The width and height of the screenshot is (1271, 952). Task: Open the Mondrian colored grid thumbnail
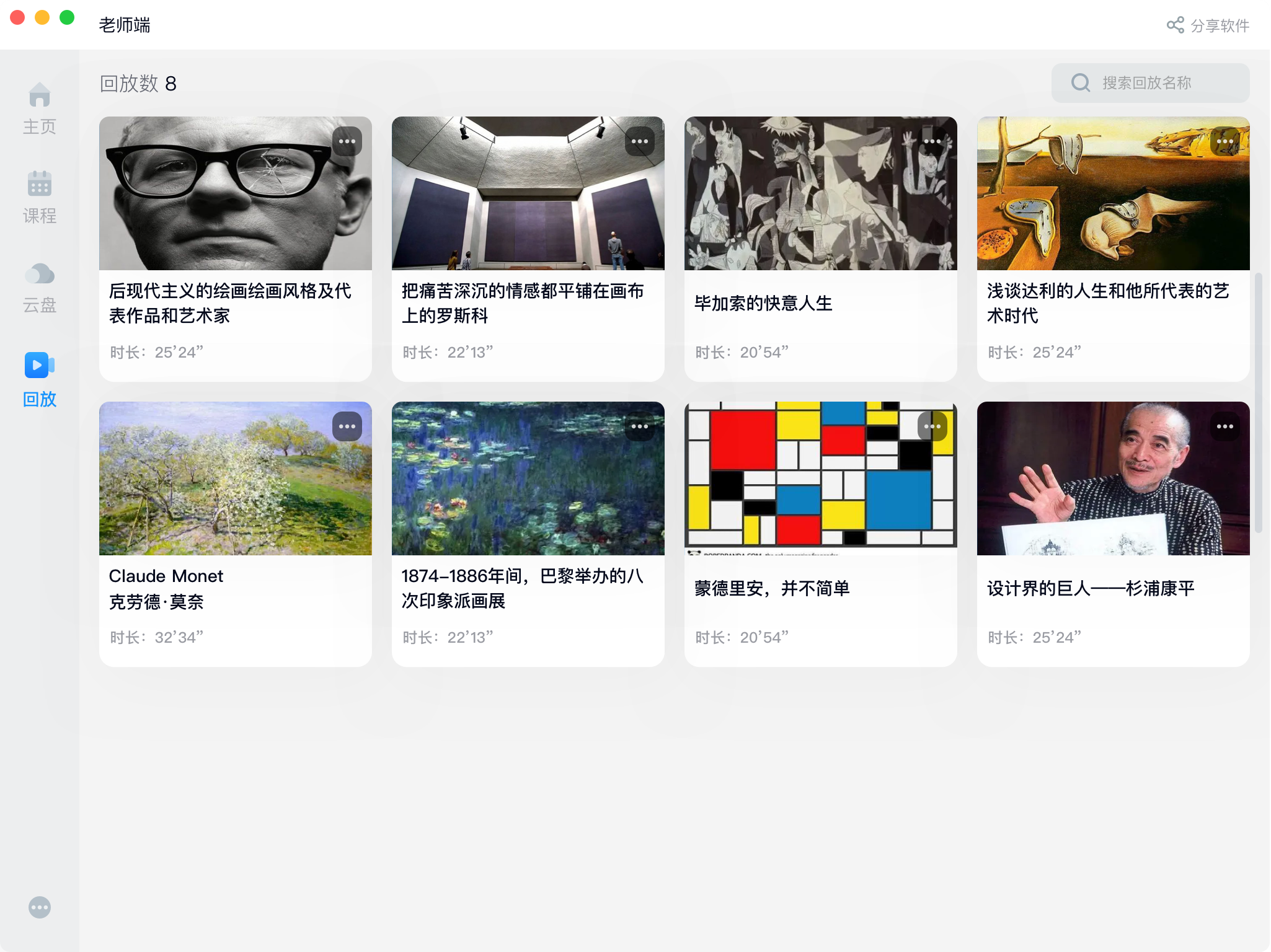coord(821,478)
